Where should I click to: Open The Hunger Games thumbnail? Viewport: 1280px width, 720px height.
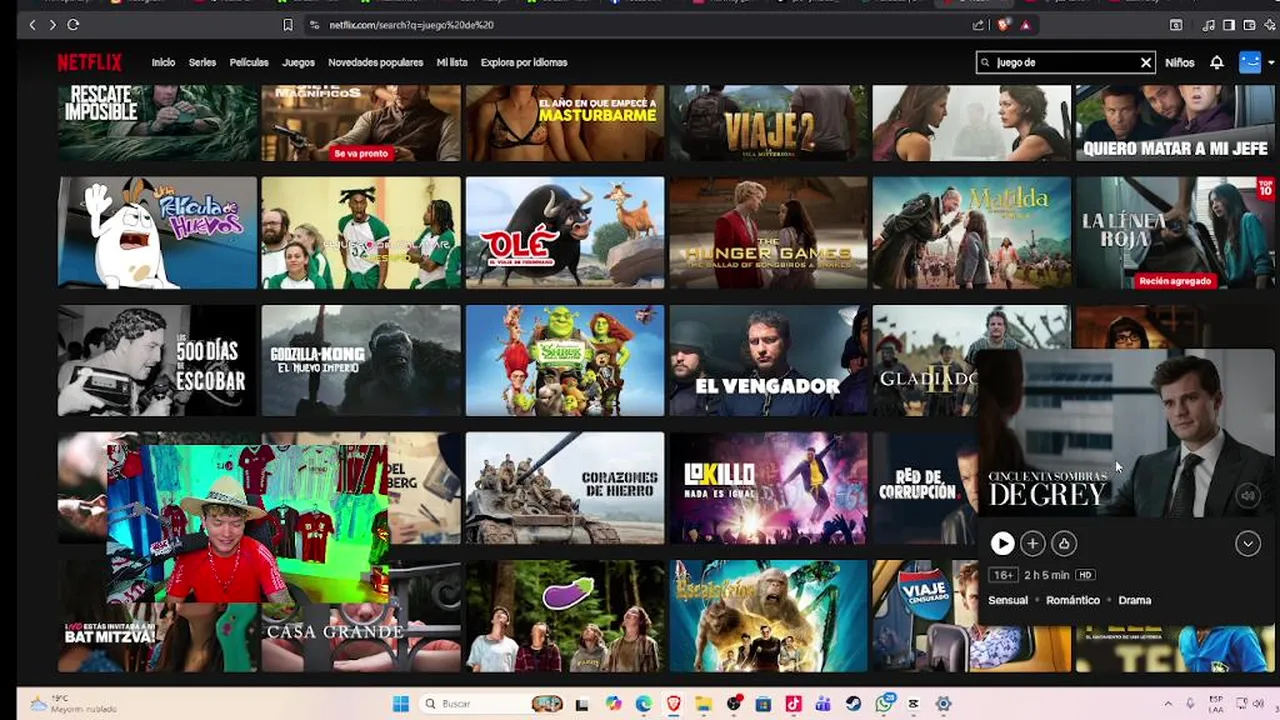pos(768,233)
